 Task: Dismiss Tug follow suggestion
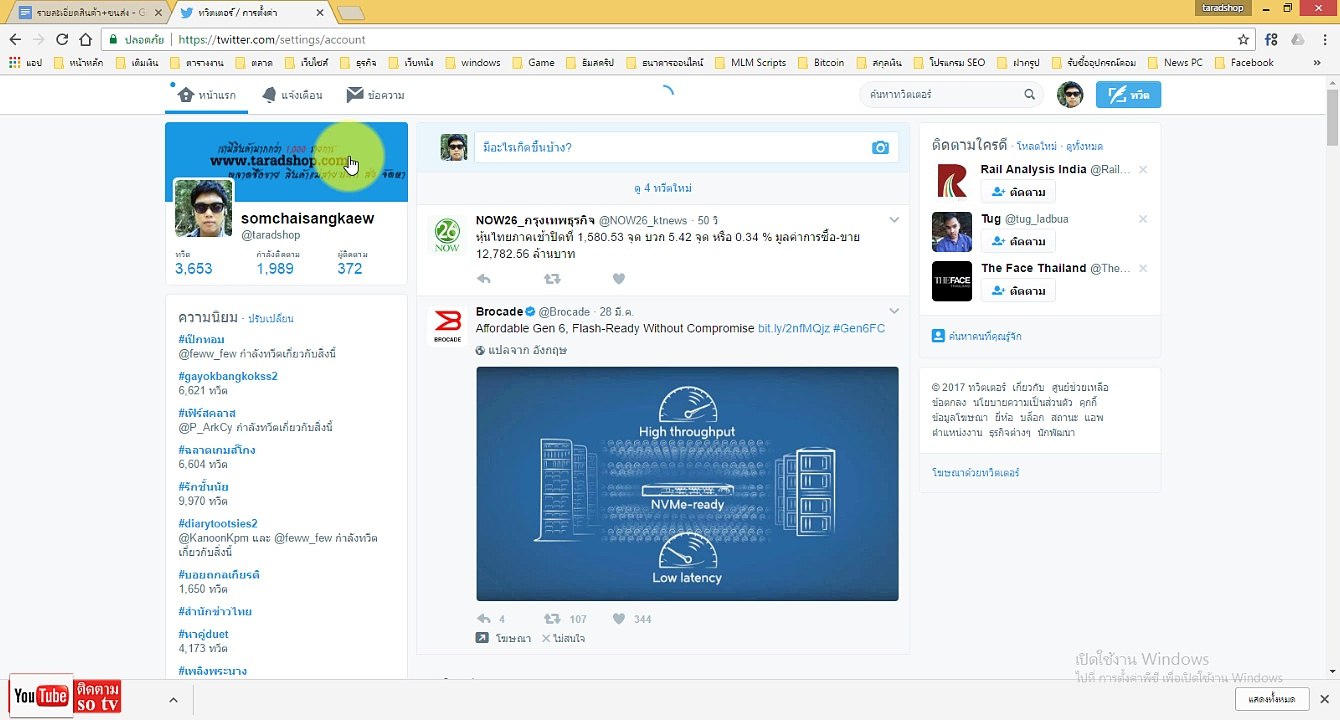tap(1143, 219)
